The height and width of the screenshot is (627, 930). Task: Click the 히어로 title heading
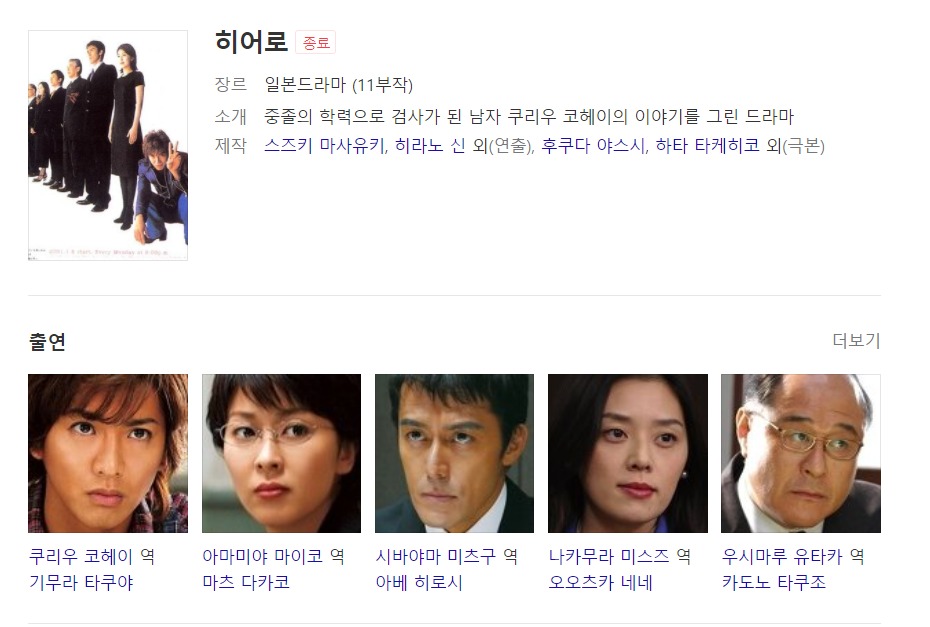(251, 42)
